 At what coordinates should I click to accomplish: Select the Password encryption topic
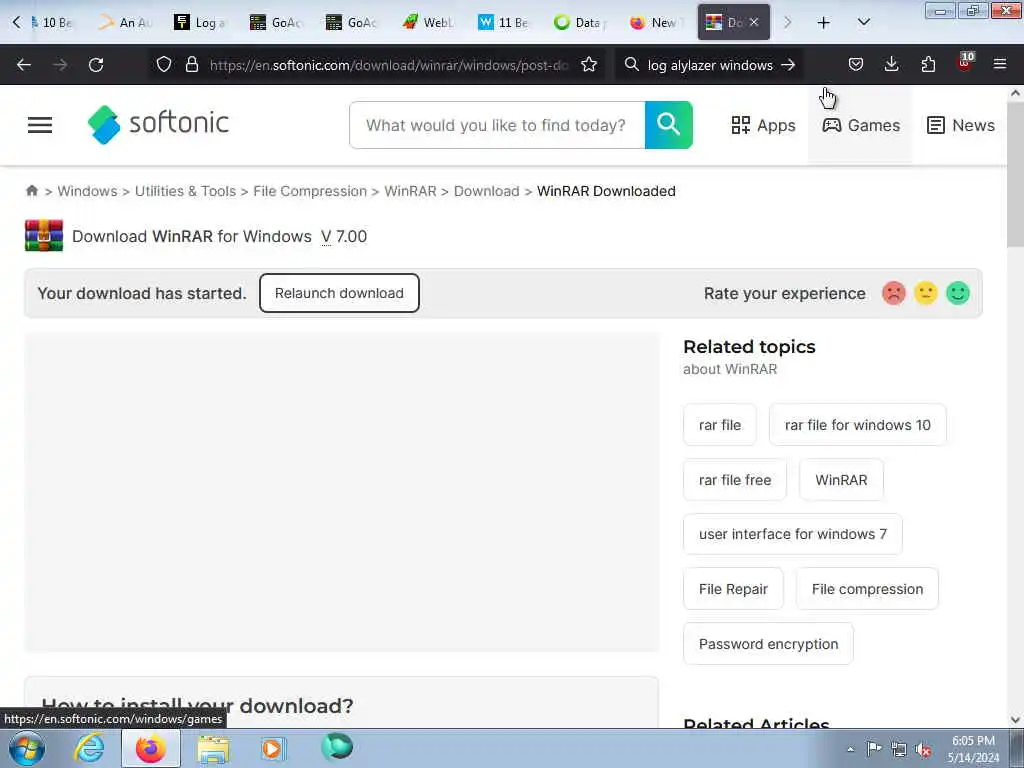click(x=768, y=644)
